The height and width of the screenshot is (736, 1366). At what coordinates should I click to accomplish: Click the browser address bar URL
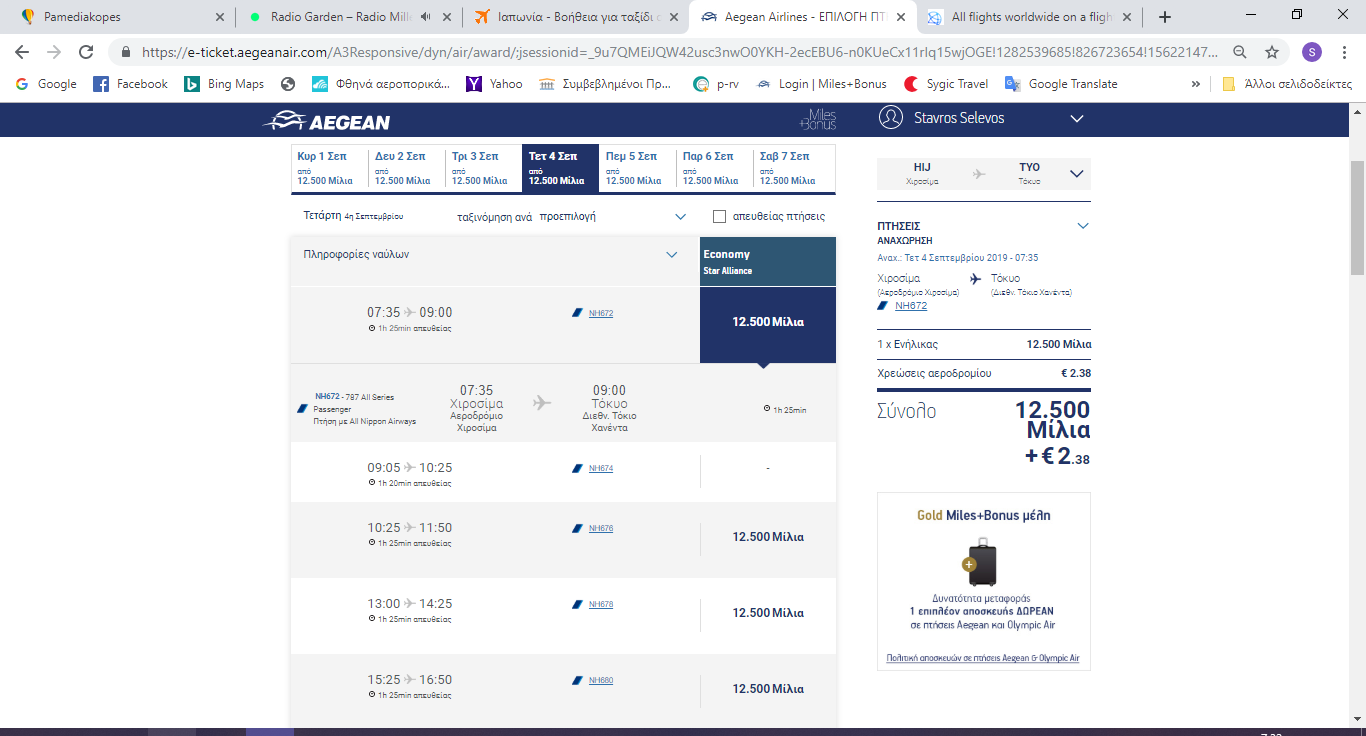680,53
